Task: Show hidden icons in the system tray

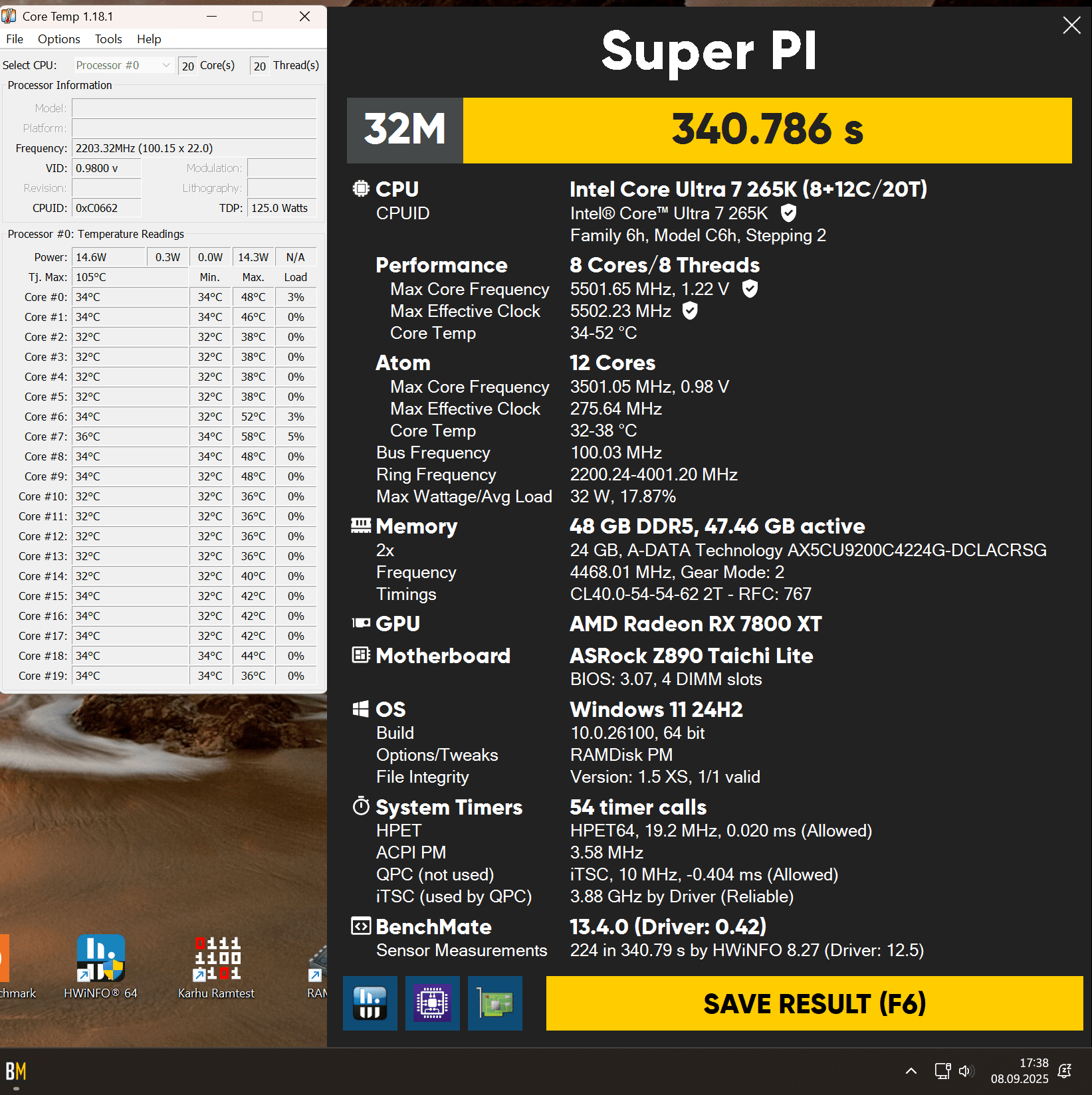Action: pyautogui.click(x=911, y=1071)
